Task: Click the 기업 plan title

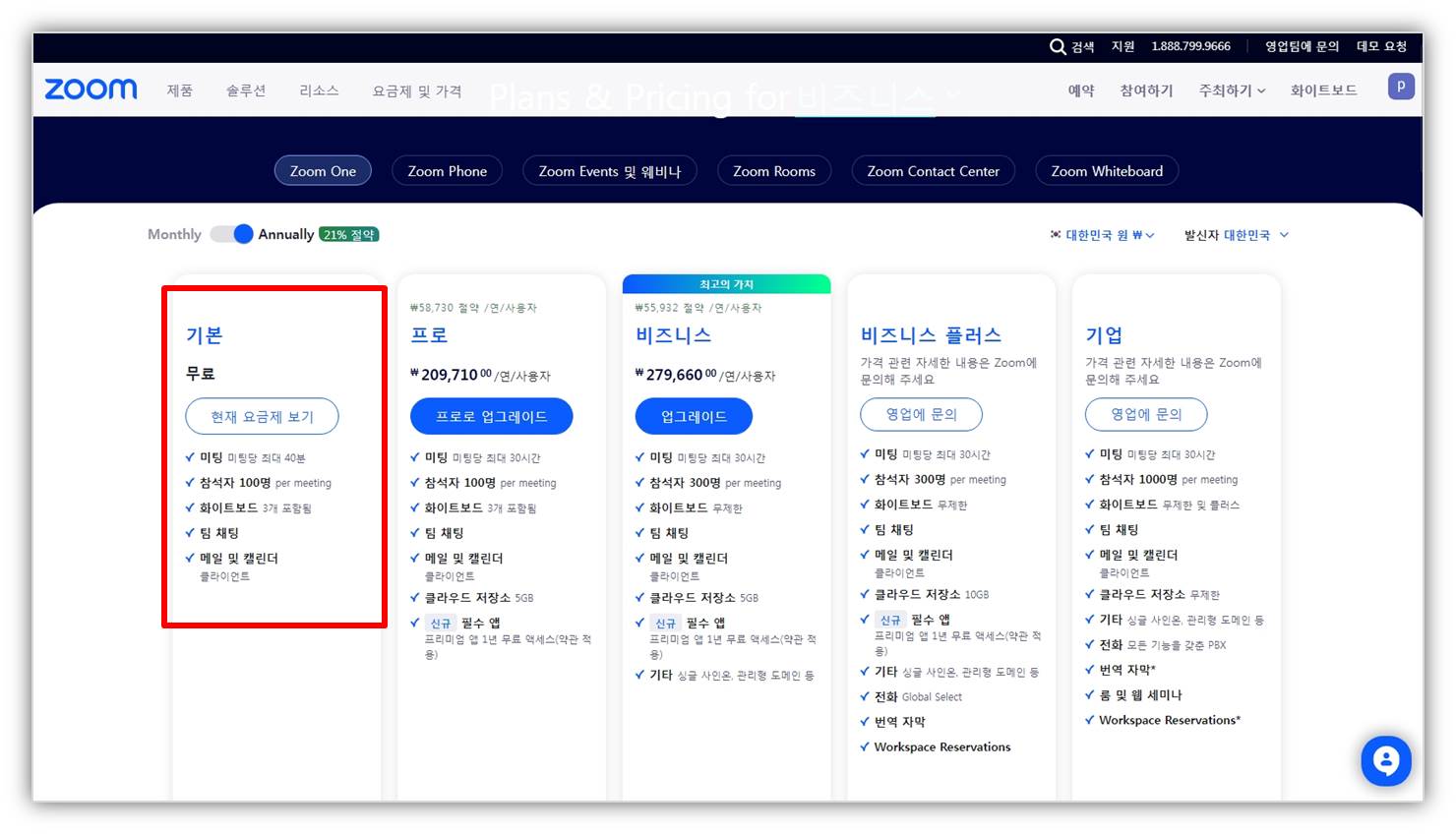Action: tap(1104, 335)
